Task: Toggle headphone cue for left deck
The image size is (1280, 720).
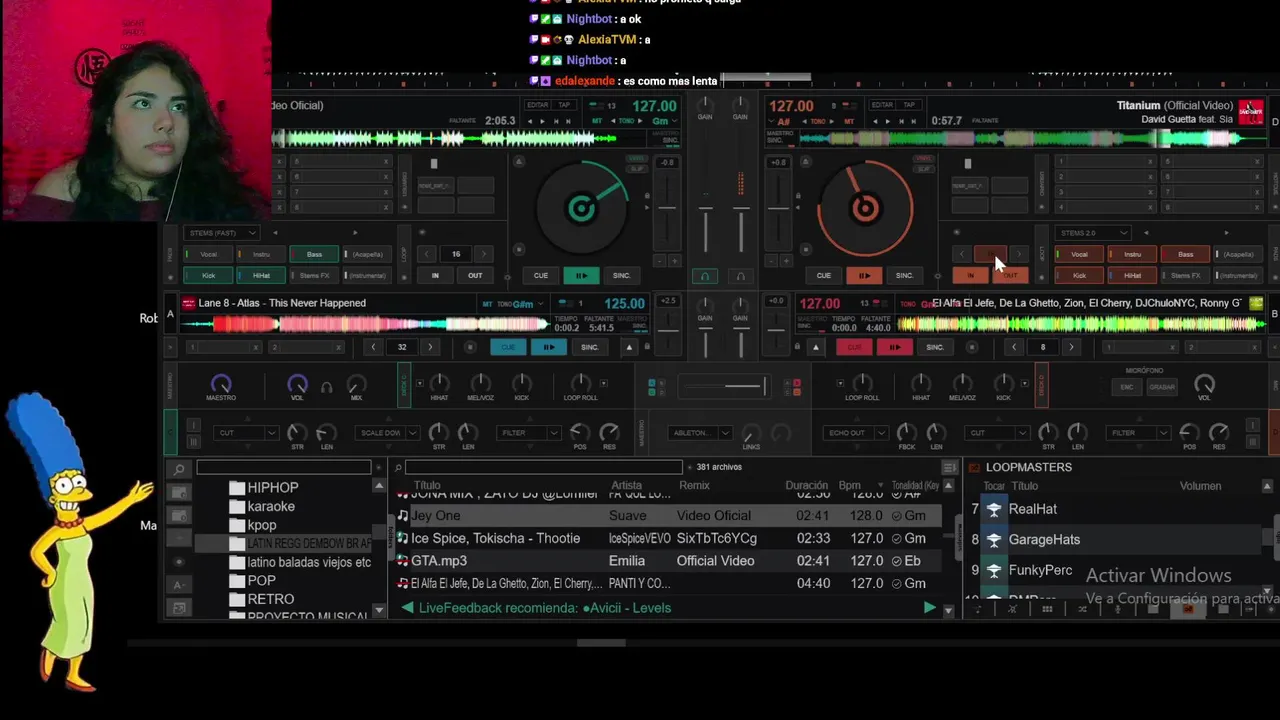Action: coord(705,276)
